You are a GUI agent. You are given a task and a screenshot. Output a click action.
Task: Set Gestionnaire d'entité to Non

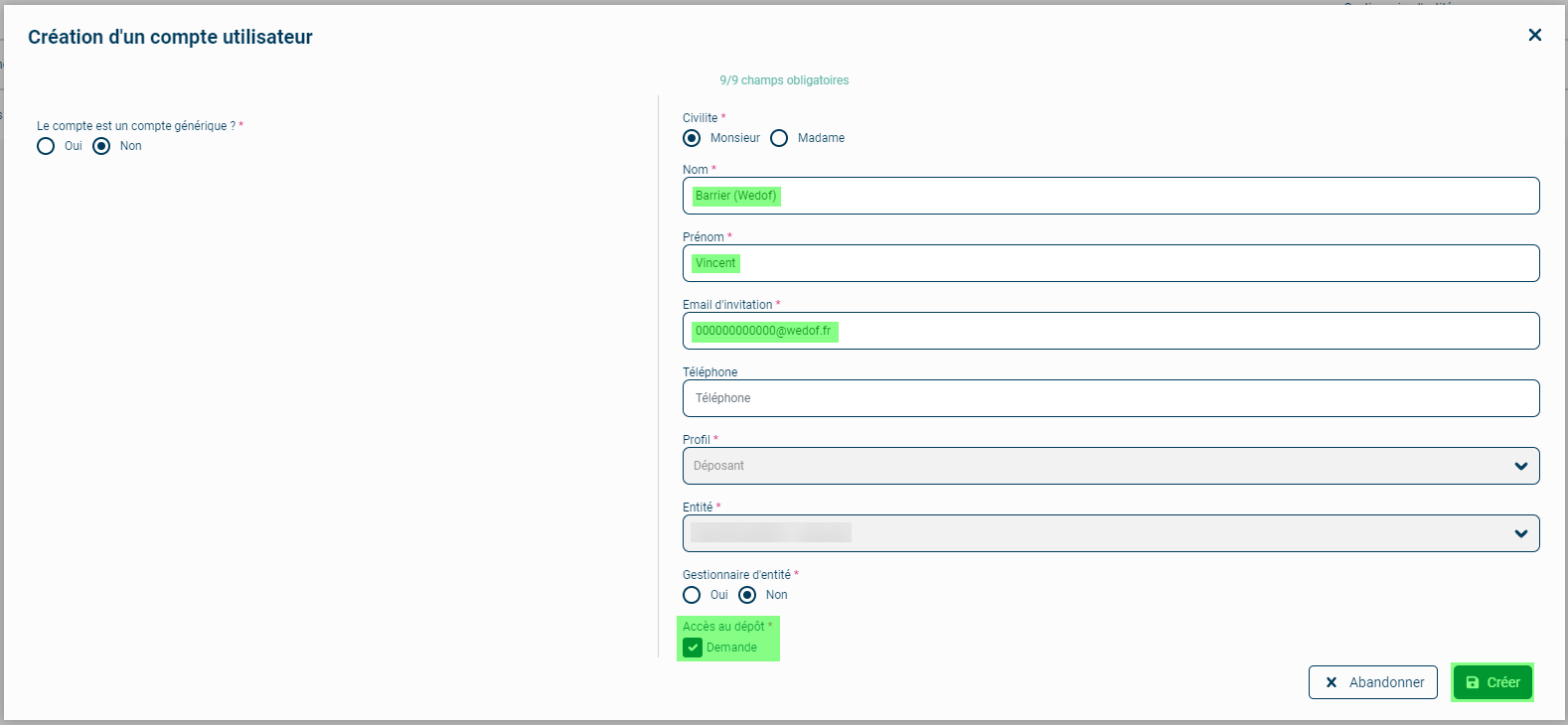[x=747, y=595]
